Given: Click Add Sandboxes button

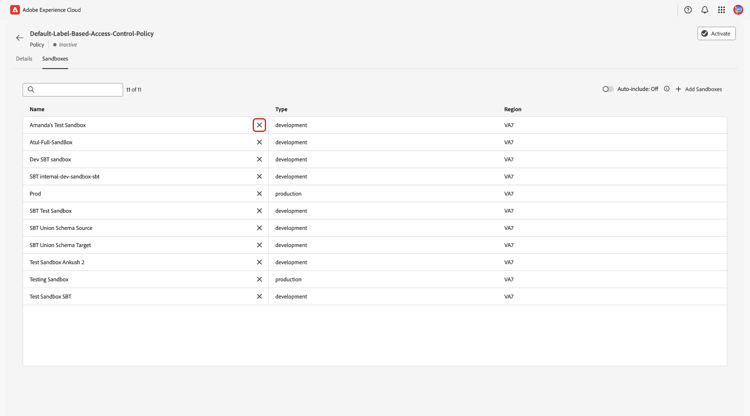Looking at the screenshot, I should pos(699,89).
